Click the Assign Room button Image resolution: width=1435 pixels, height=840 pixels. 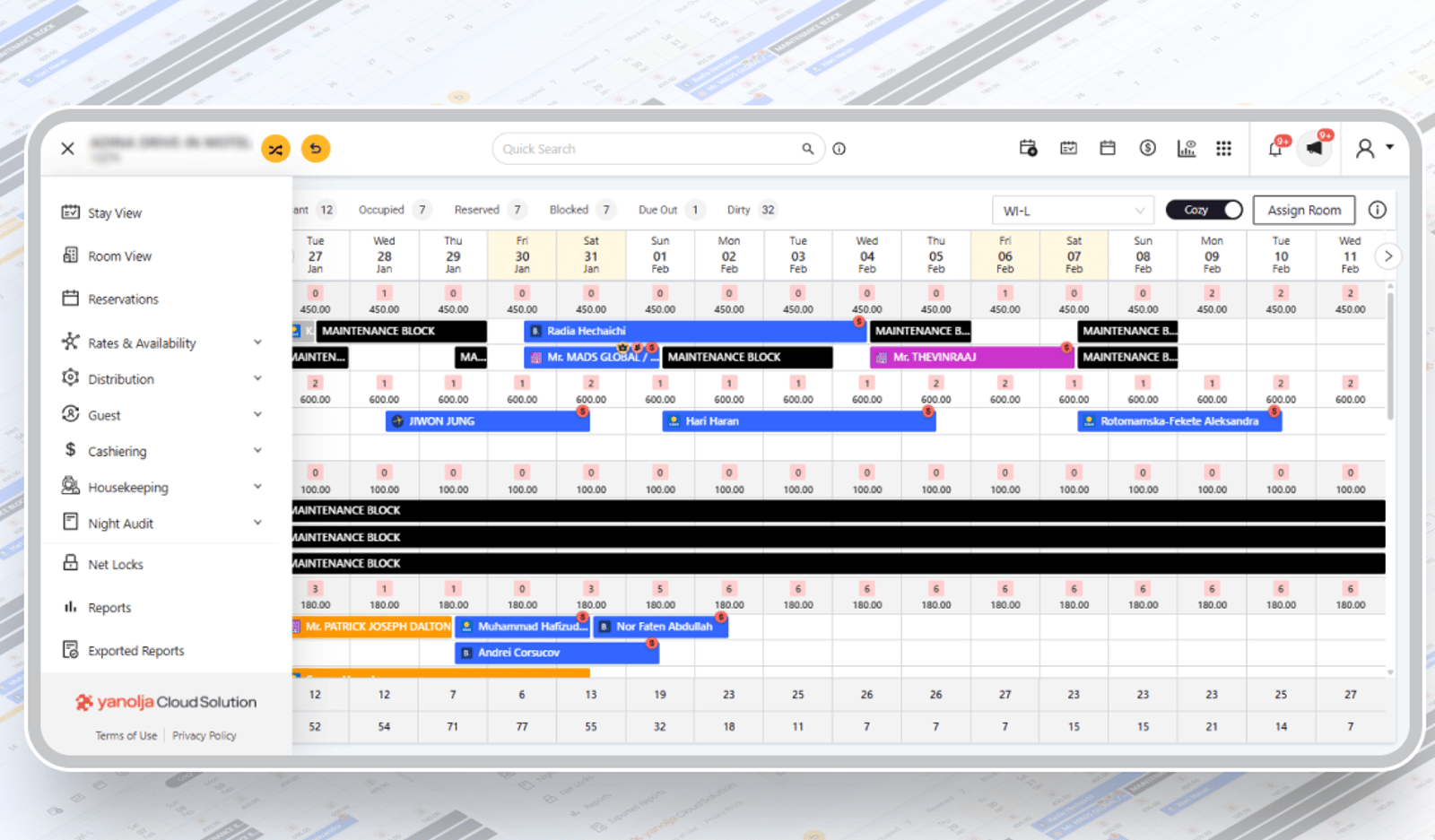[1304, 210]
